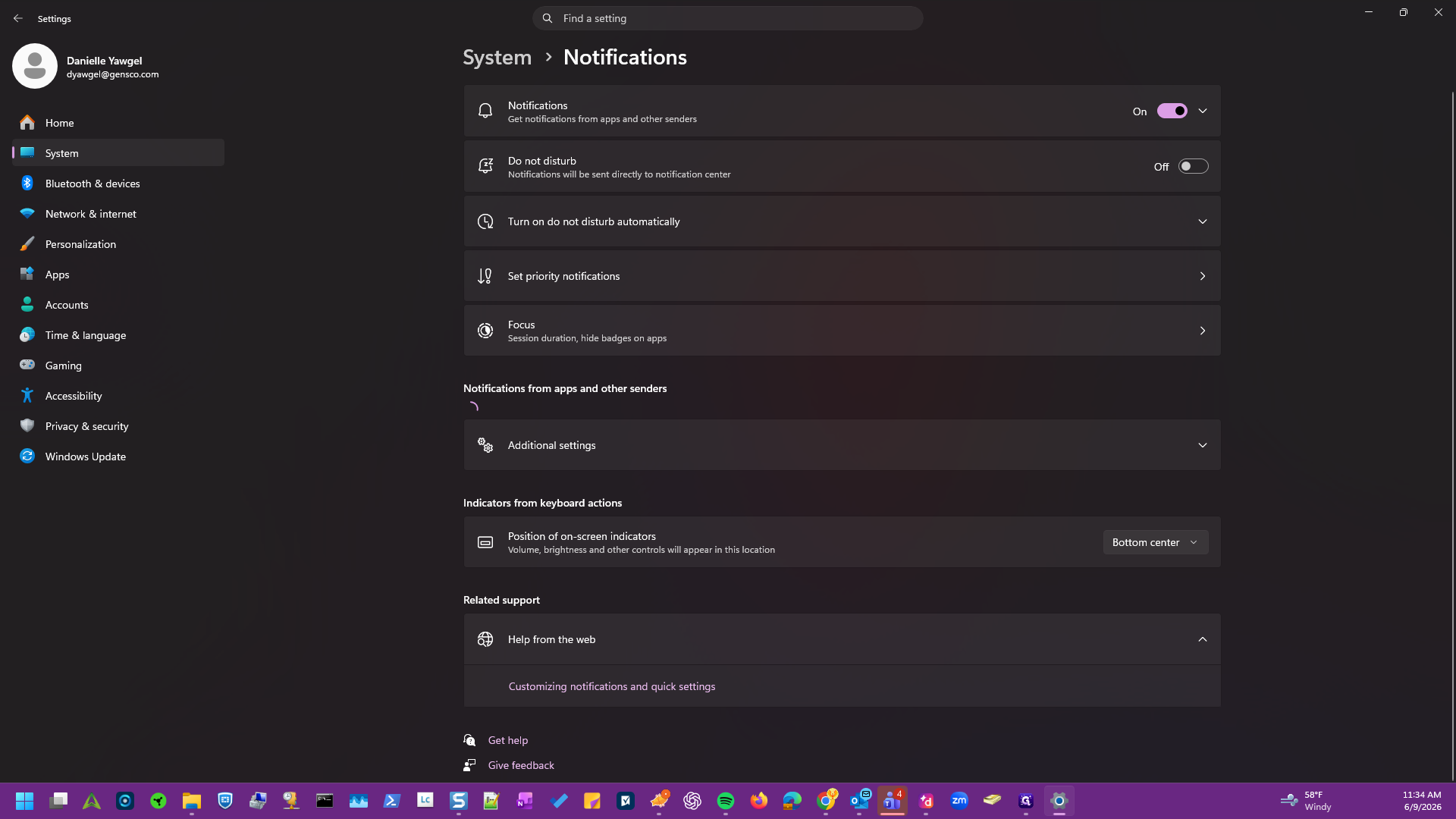This screenshot has height=819, width=1456.
Task: Click the Do not disturb bell icon
Action: 485,166
